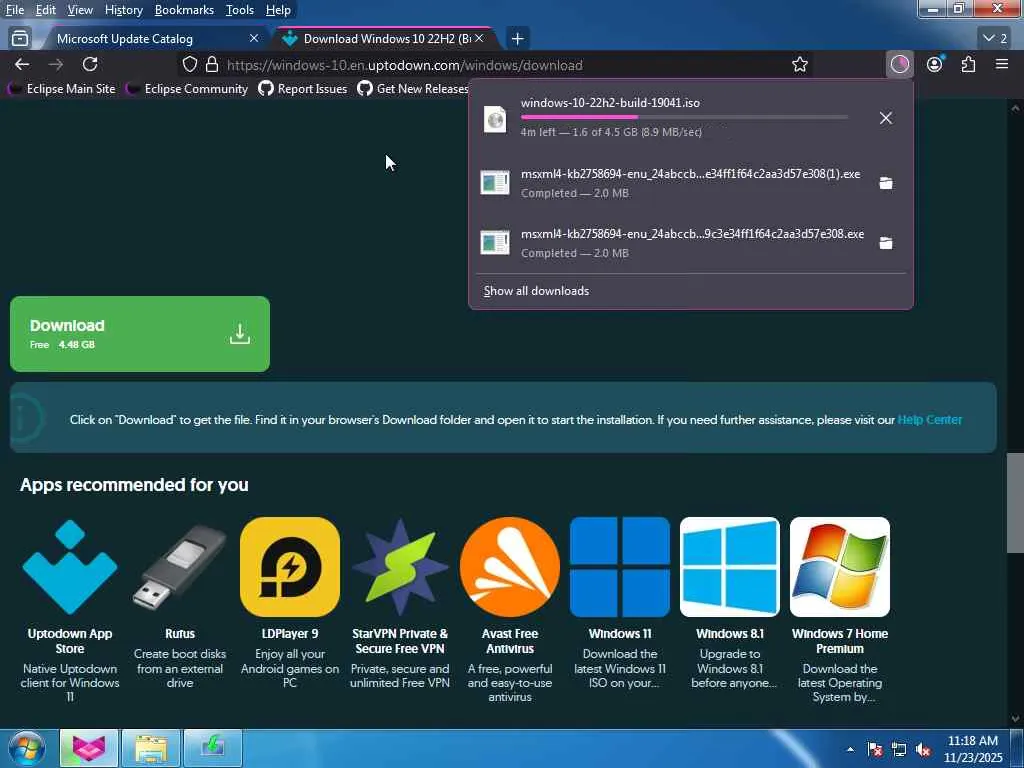Image resolution: width=1024 pixels, height=768 pixels.
Task: Click the Rufus app title
Action: pos(180,633)
